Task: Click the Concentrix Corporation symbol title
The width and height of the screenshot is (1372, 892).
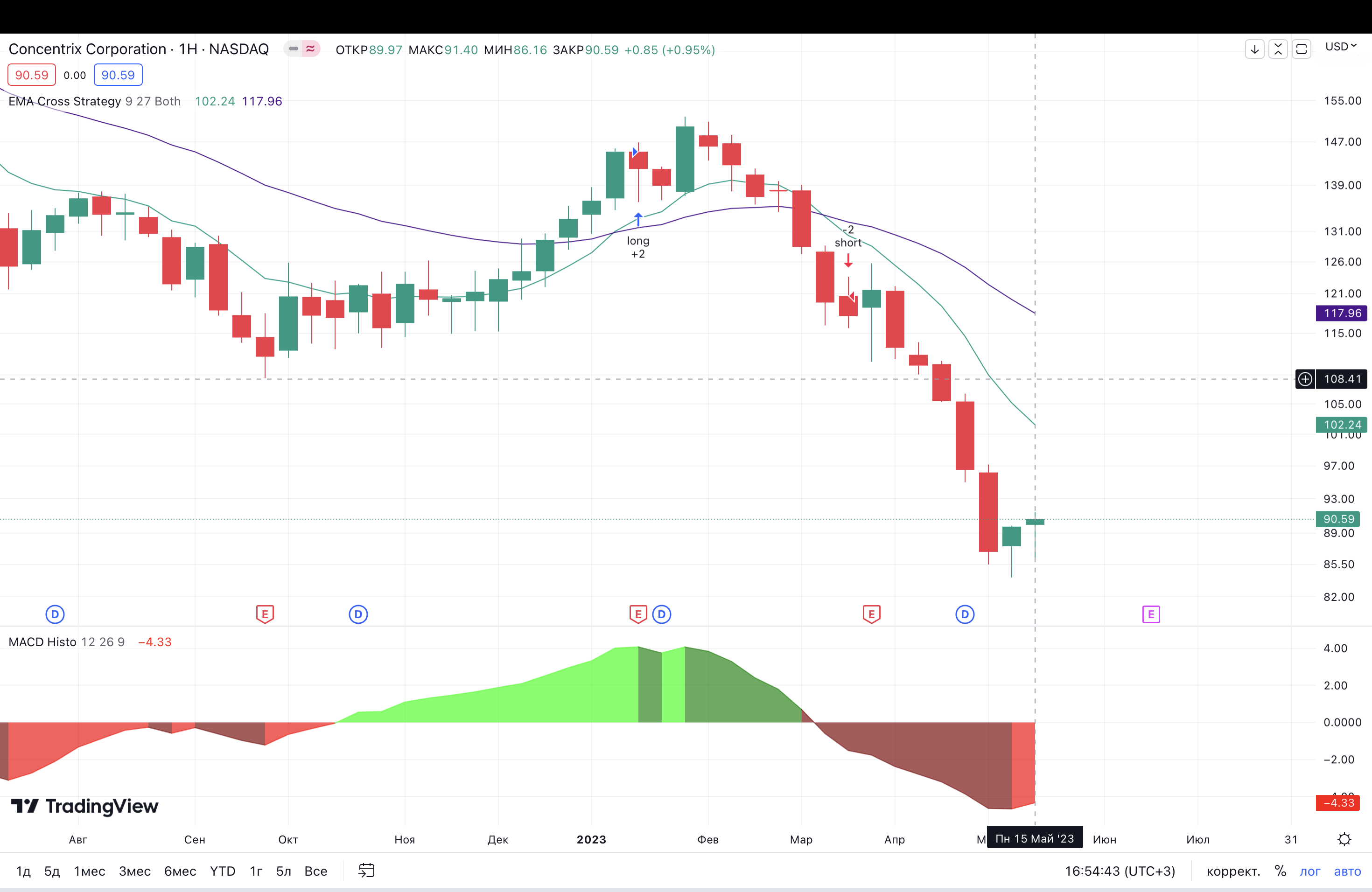Action: point(138,49)
